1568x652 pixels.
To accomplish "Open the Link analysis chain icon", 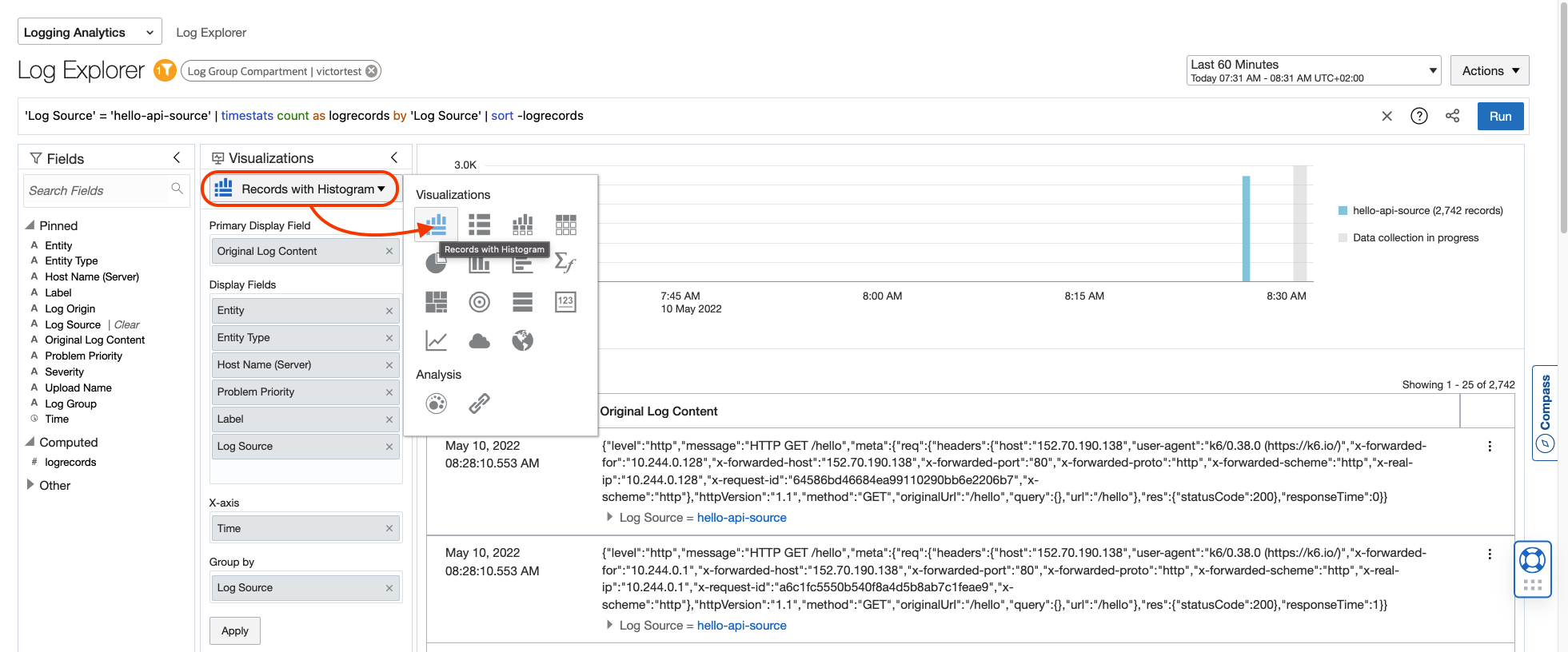I will pyautogui.click(x=479, y=404).
